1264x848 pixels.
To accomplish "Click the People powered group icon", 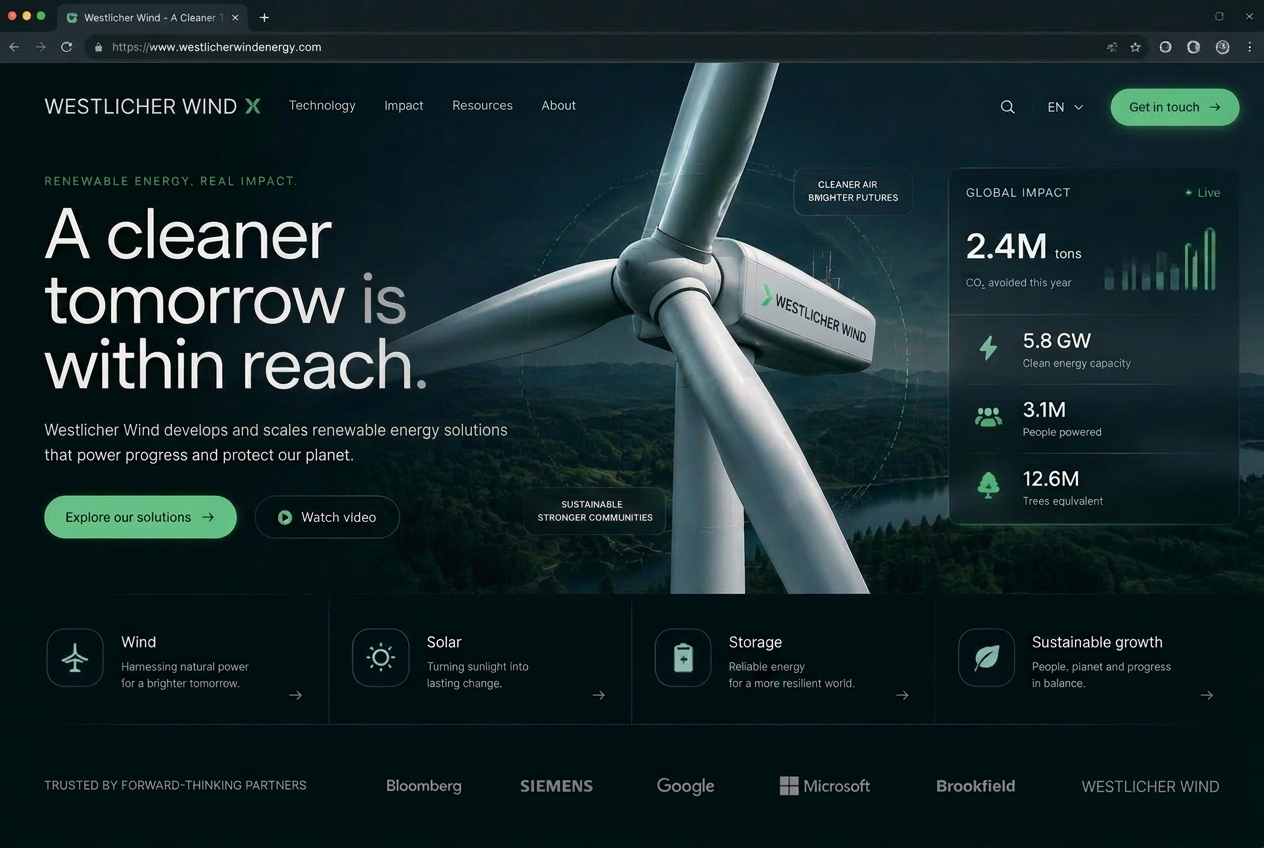I will tap(988, 417).
